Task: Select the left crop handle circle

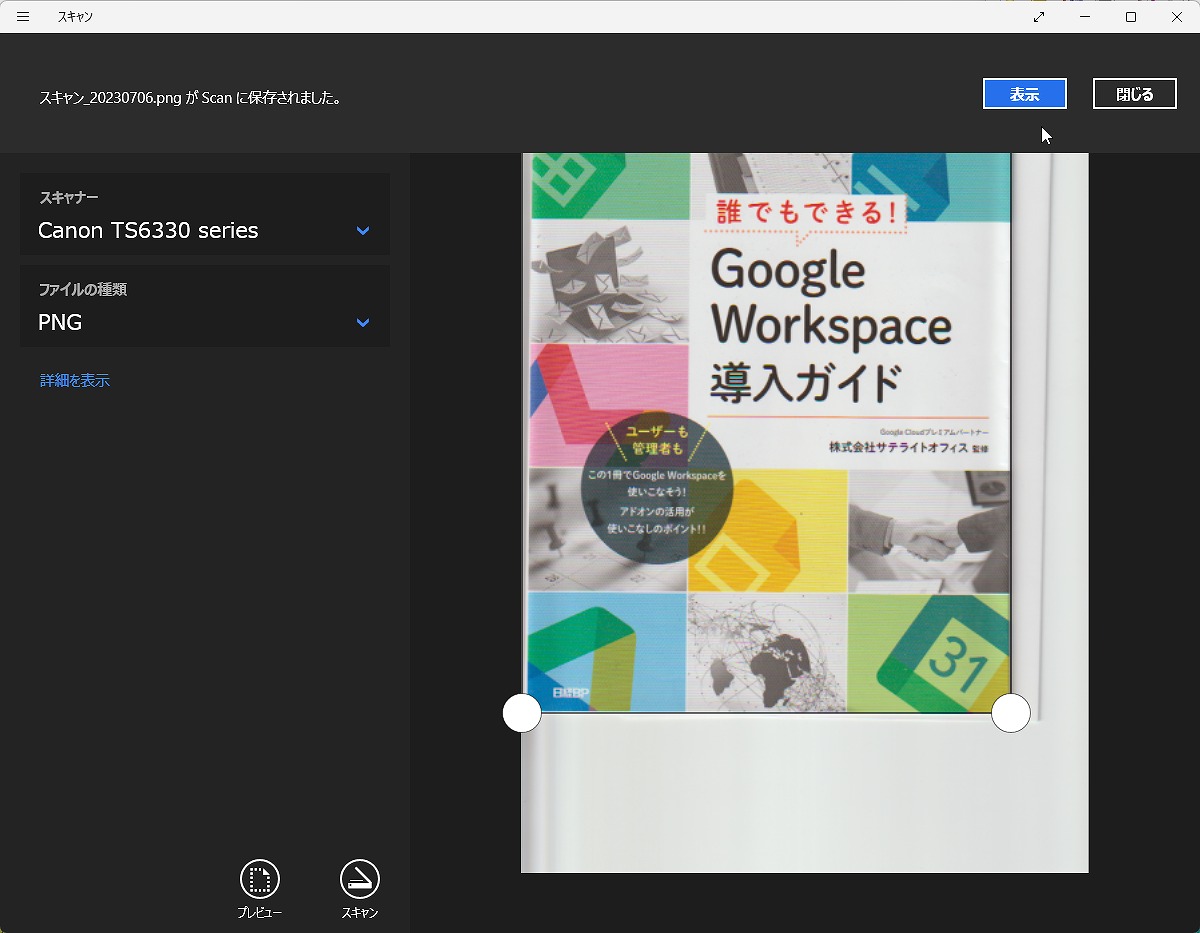Action: point(522,713)
